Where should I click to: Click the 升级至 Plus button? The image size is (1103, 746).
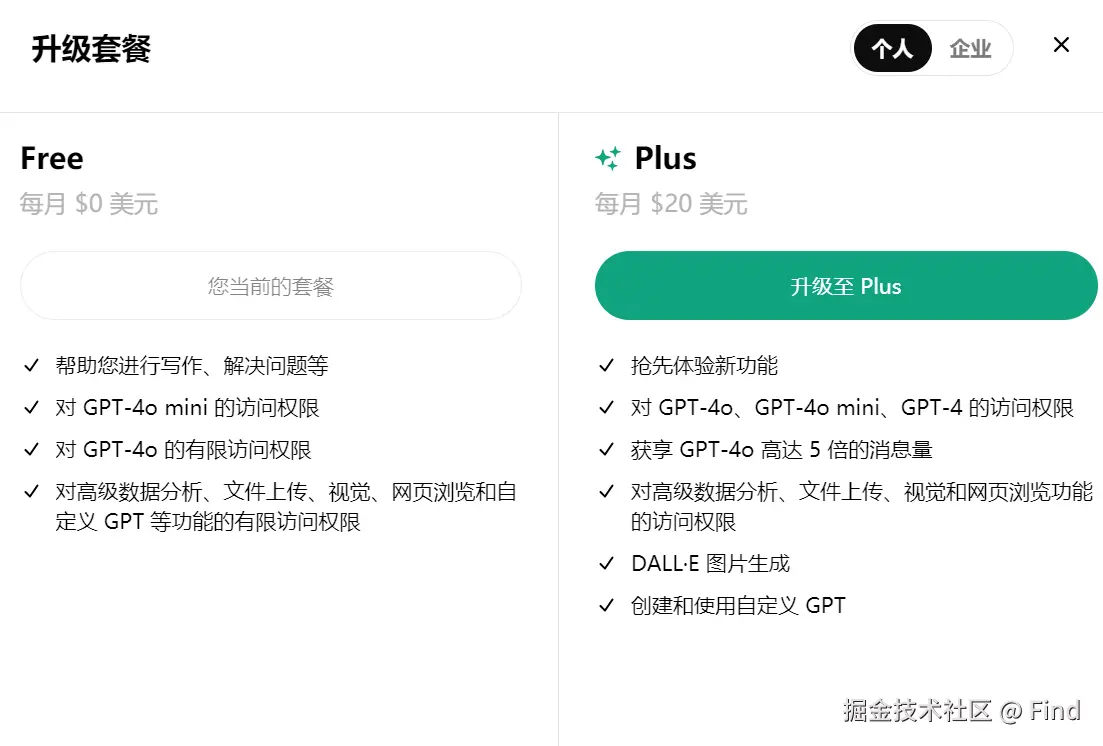click(x=846, y=286)
